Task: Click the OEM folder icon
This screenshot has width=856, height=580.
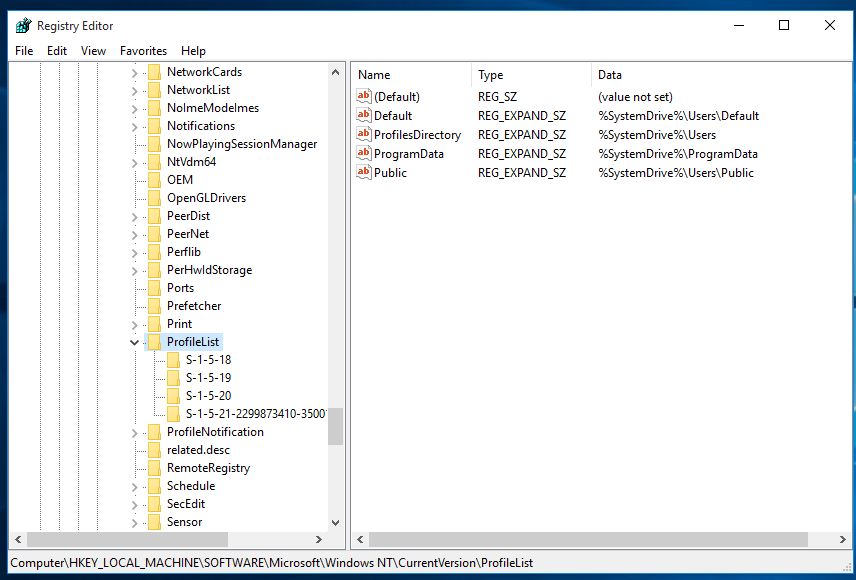Action: (154, 180)
